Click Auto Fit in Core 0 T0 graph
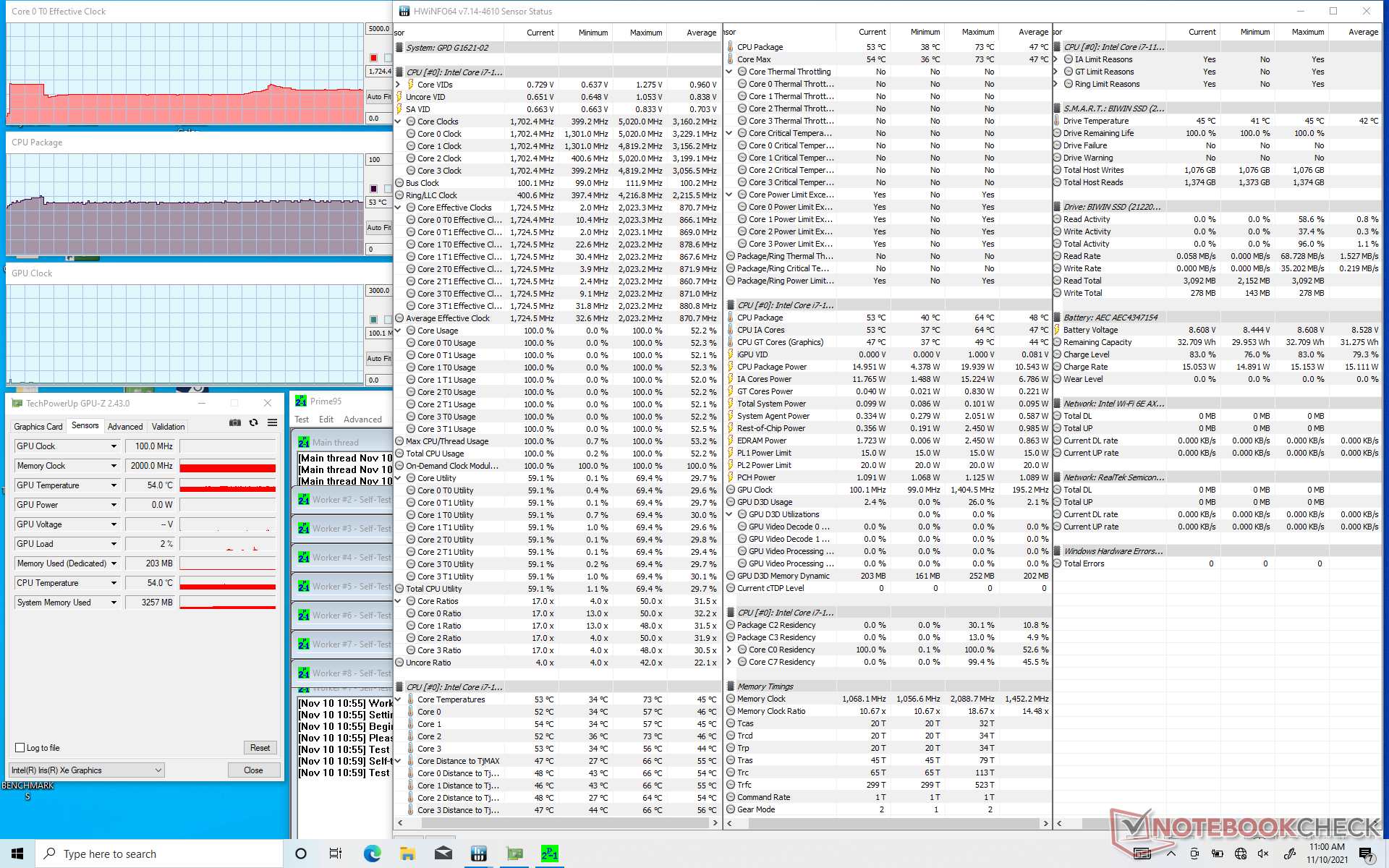Image resolution: width=1389 pixels, height=868 pixels. 378,96
